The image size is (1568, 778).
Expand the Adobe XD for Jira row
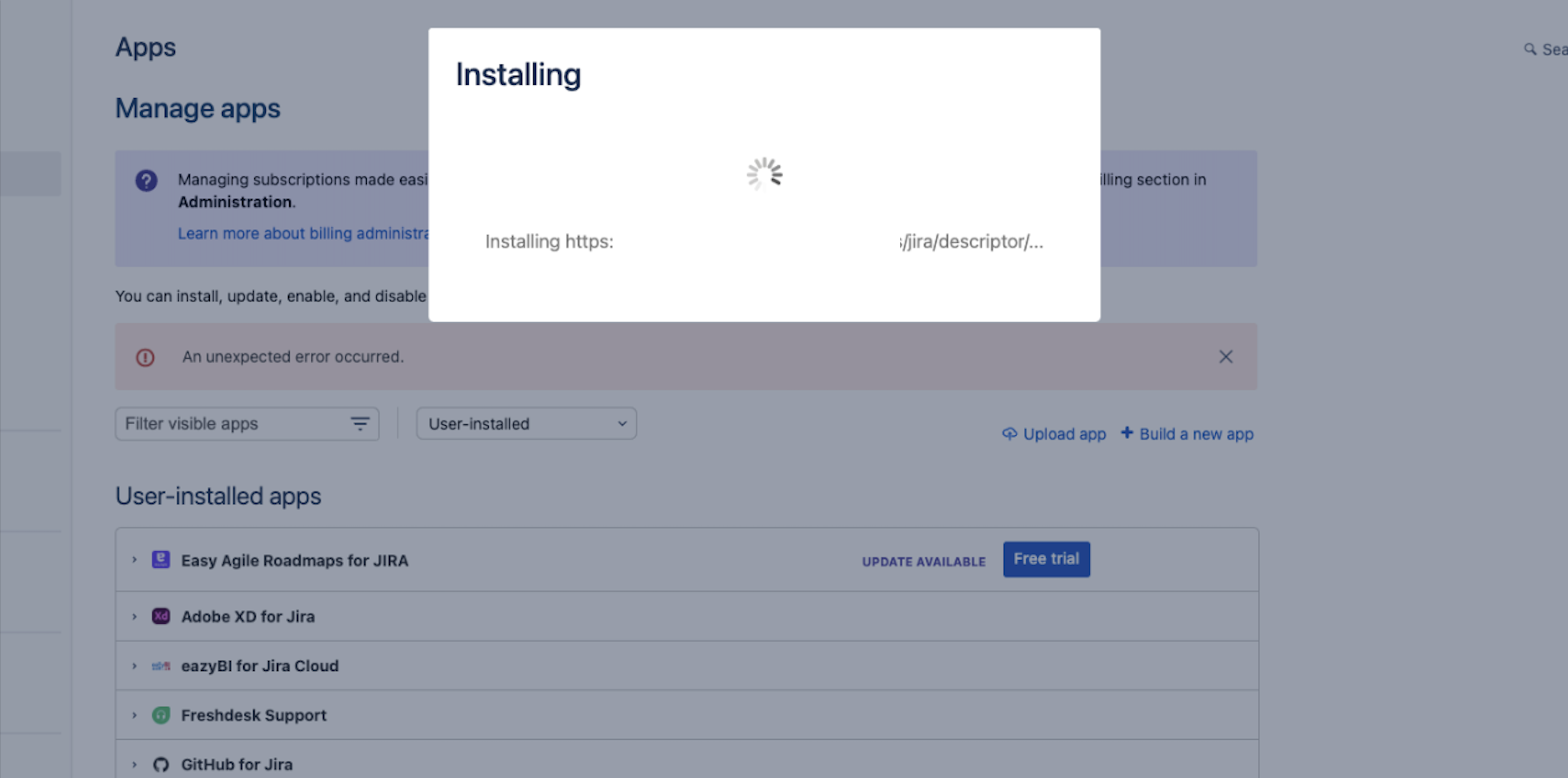coord(134,616)
